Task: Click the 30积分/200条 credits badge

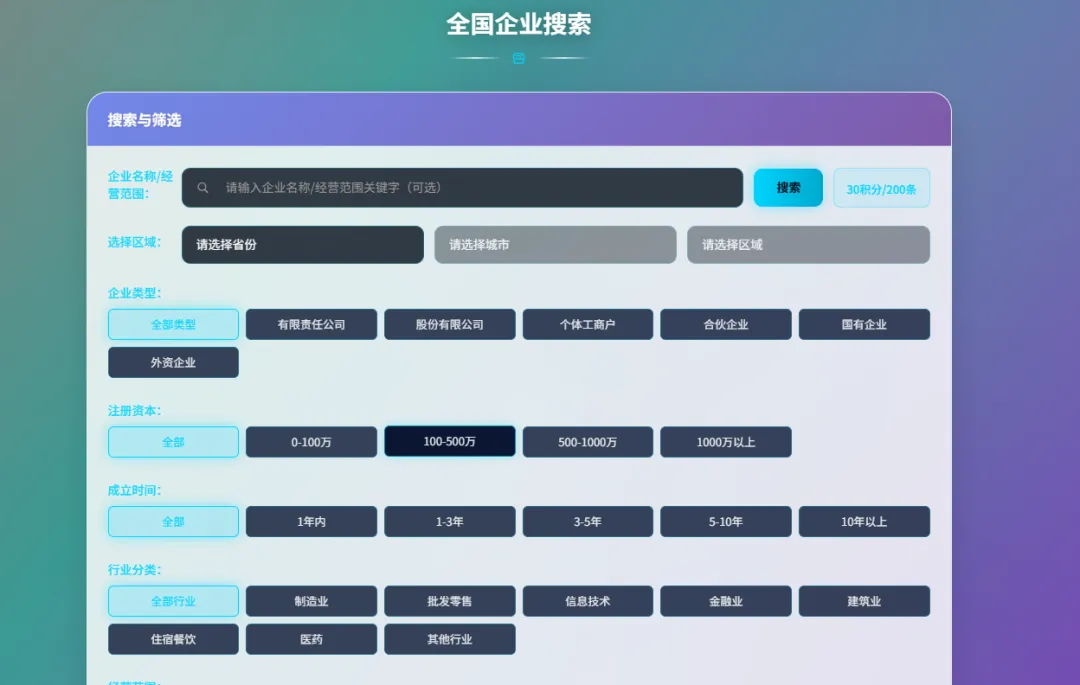Action: tap(881, 187)
